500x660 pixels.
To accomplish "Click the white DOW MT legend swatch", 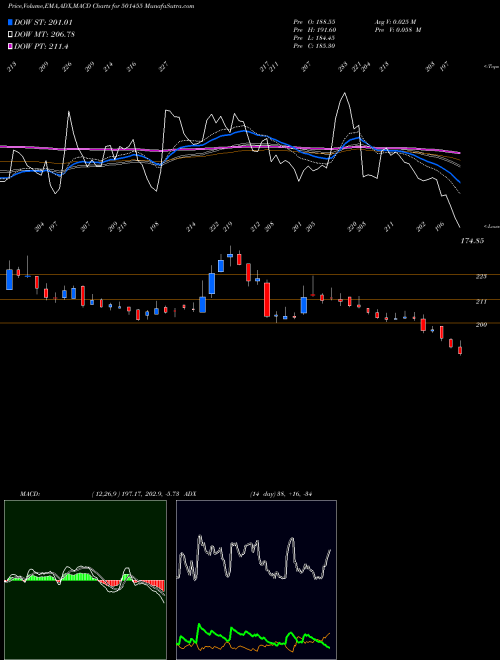I will tap(10, 34).
